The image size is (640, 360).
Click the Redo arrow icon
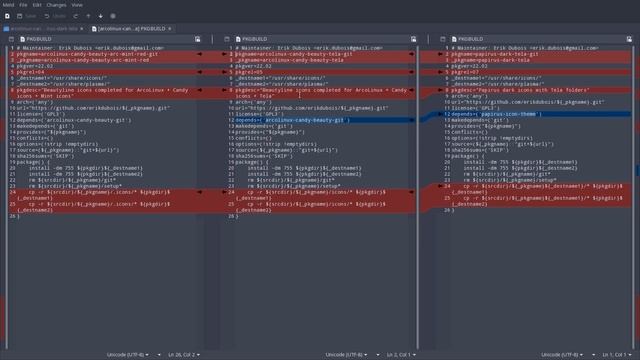point(76,16)
